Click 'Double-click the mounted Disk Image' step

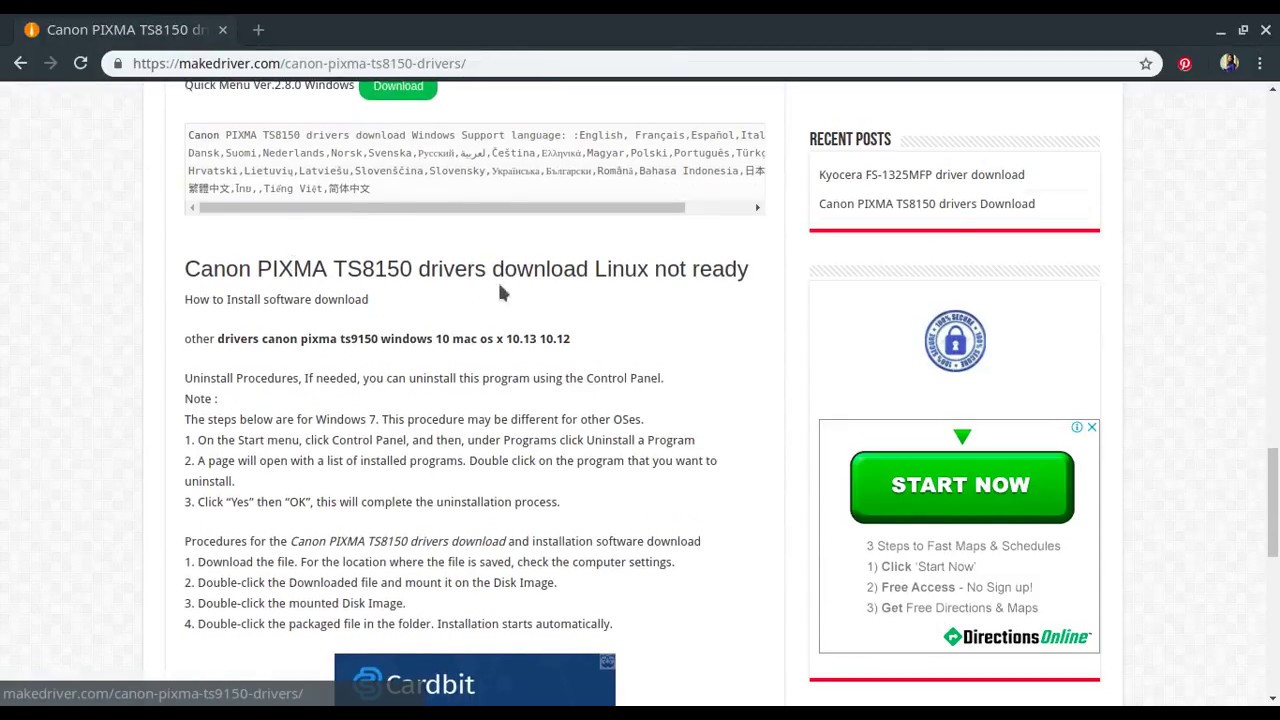tap(295, 603)
